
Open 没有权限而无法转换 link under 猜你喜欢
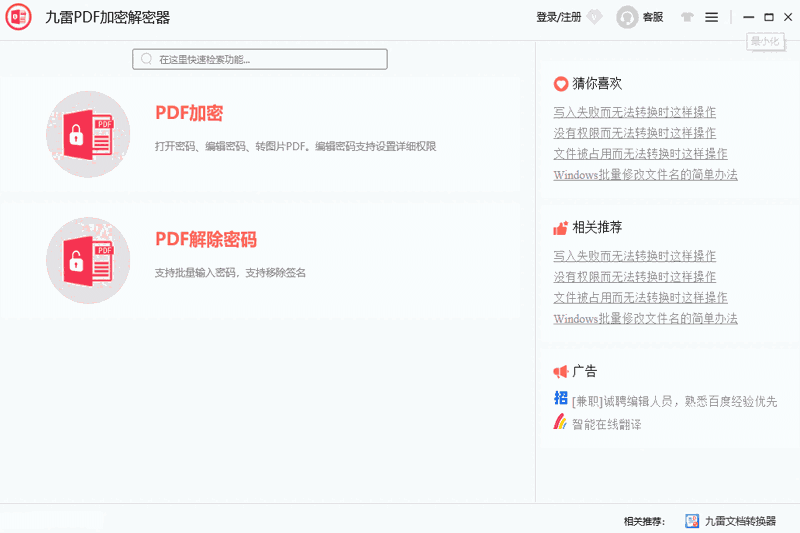pos(635,133)
